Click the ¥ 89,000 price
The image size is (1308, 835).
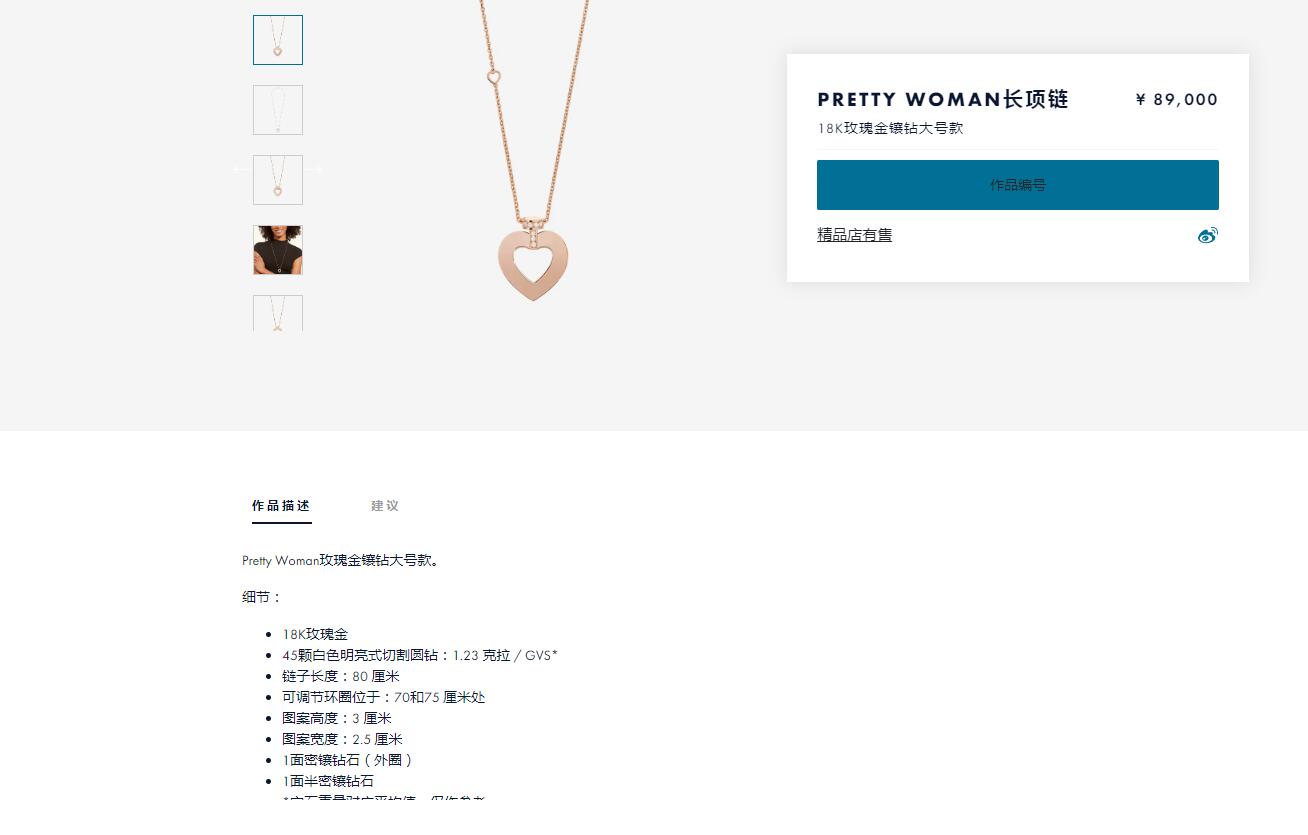click(x=1176, y=99)
